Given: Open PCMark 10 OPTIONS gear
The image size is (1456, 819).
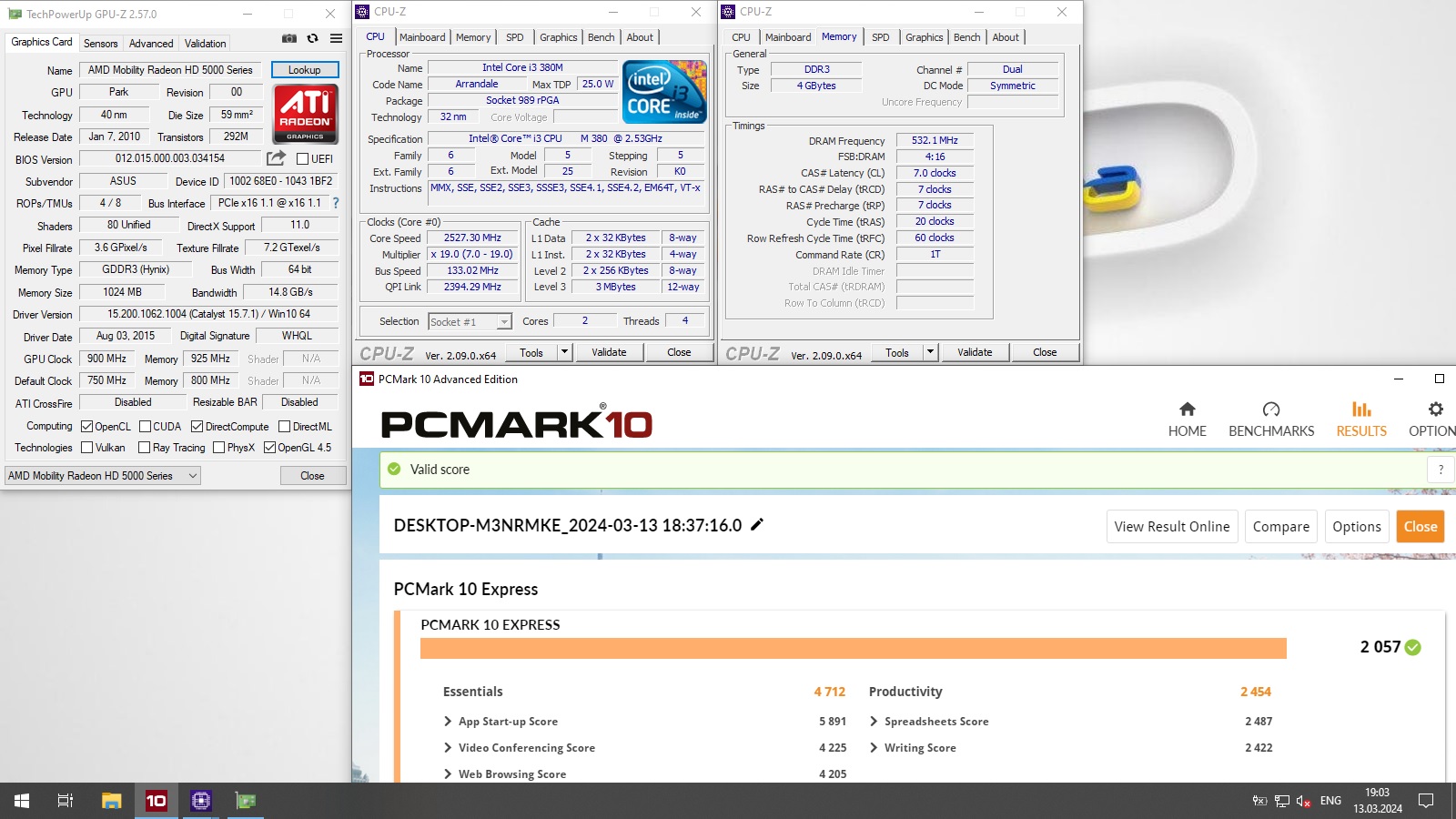Looking at the screenshot, I should pyautogui.click(x=1435, y=409).
